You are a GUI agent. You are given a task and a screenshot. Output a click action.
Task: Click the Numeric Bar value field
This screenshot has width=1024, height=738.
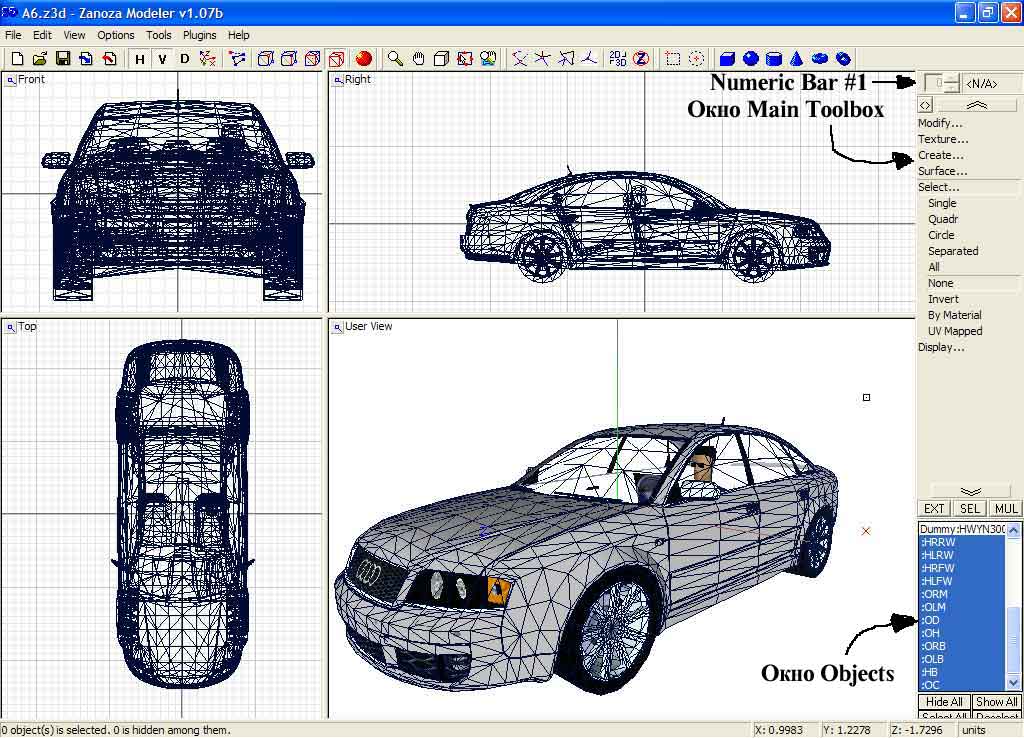tap(936, 84)
